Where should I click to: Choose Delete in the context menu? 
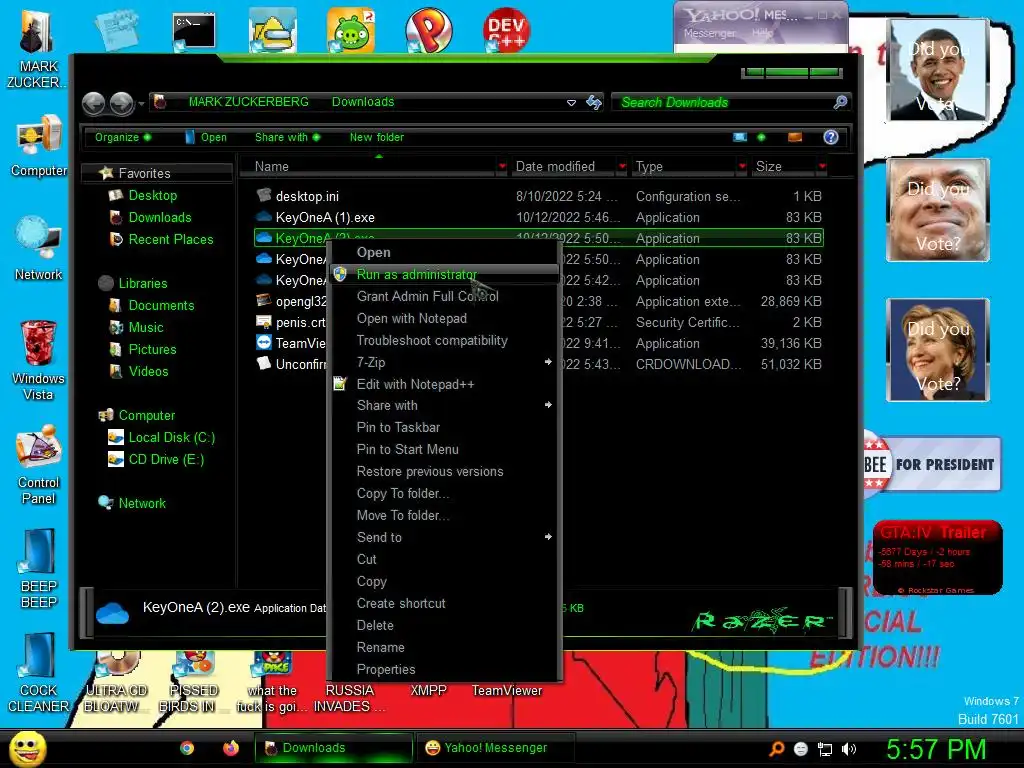pos(444,626)
